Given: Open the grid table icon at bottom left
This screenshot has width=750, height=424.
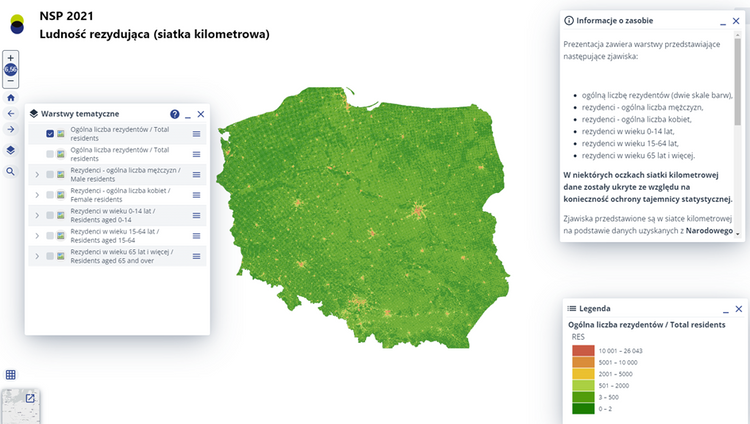Looking at the screenshot, I should (x=10, y=374).
